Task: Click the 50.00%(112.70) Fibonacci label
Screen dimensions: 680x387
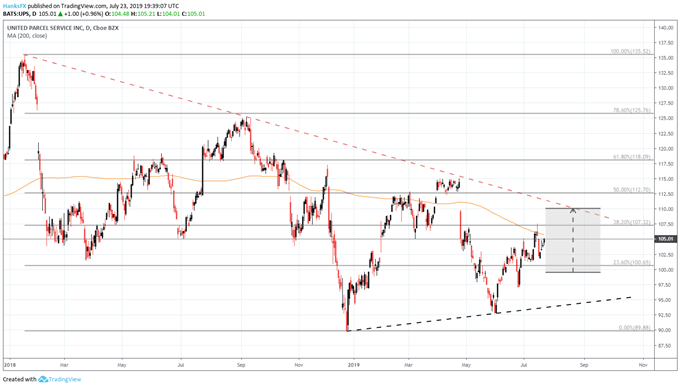Action: point(632,190)
